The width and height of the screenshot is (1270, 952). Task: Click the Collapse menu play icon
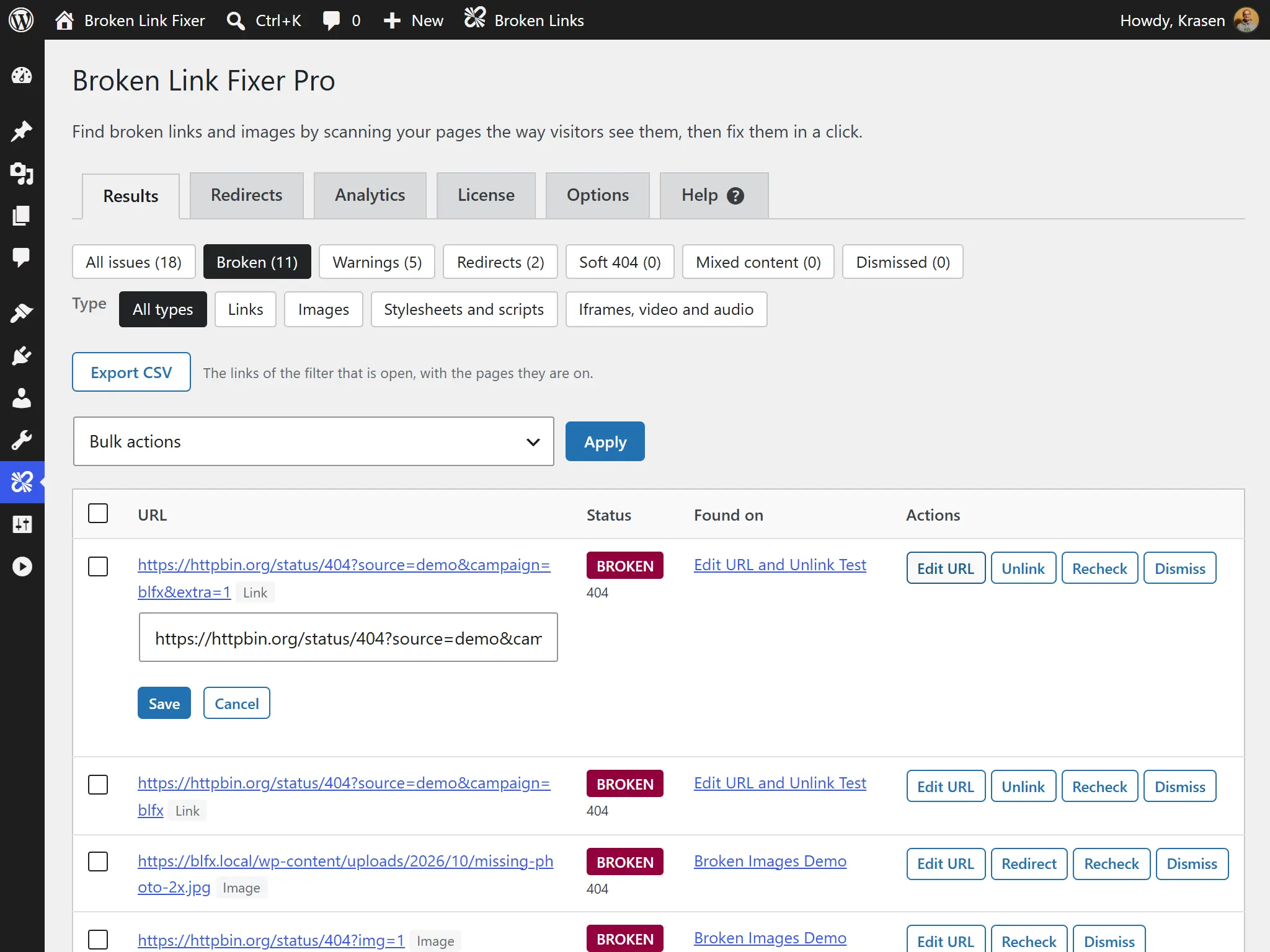(22, 566)
